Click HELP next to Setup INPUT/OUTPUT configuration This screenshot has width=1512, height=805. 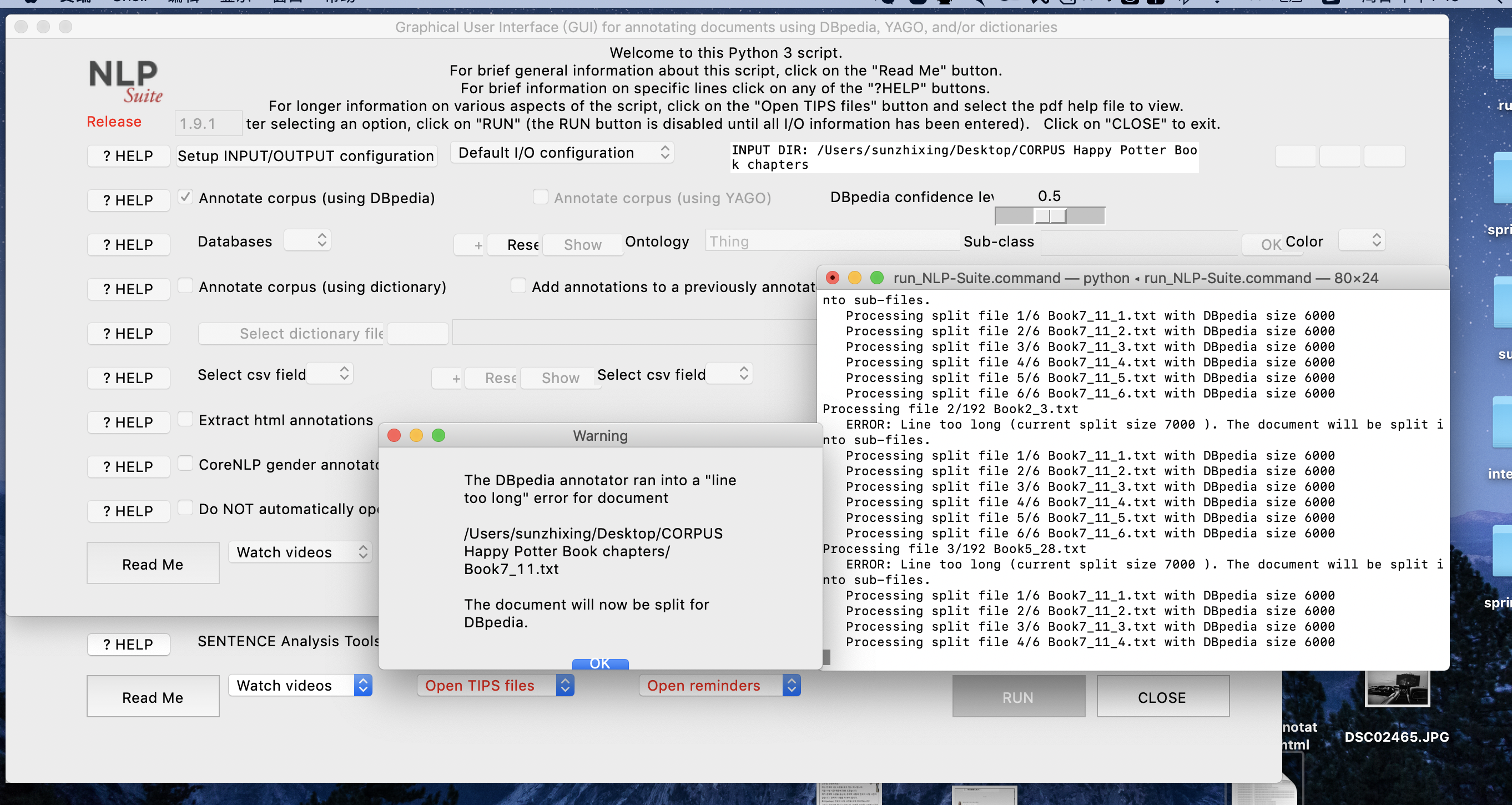coord(128,156)
